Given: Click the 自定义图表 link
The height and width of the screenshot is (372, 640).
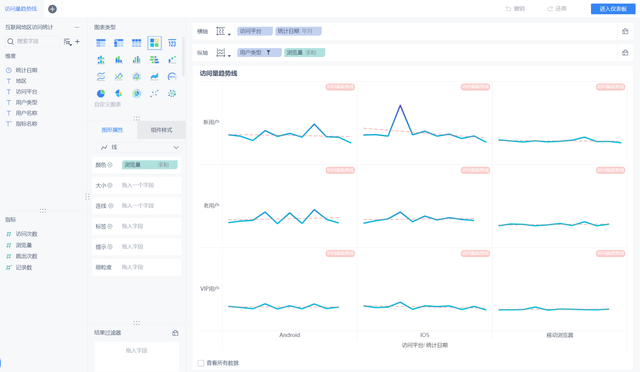Looking at the screenshot, I should tap(107, 105).
